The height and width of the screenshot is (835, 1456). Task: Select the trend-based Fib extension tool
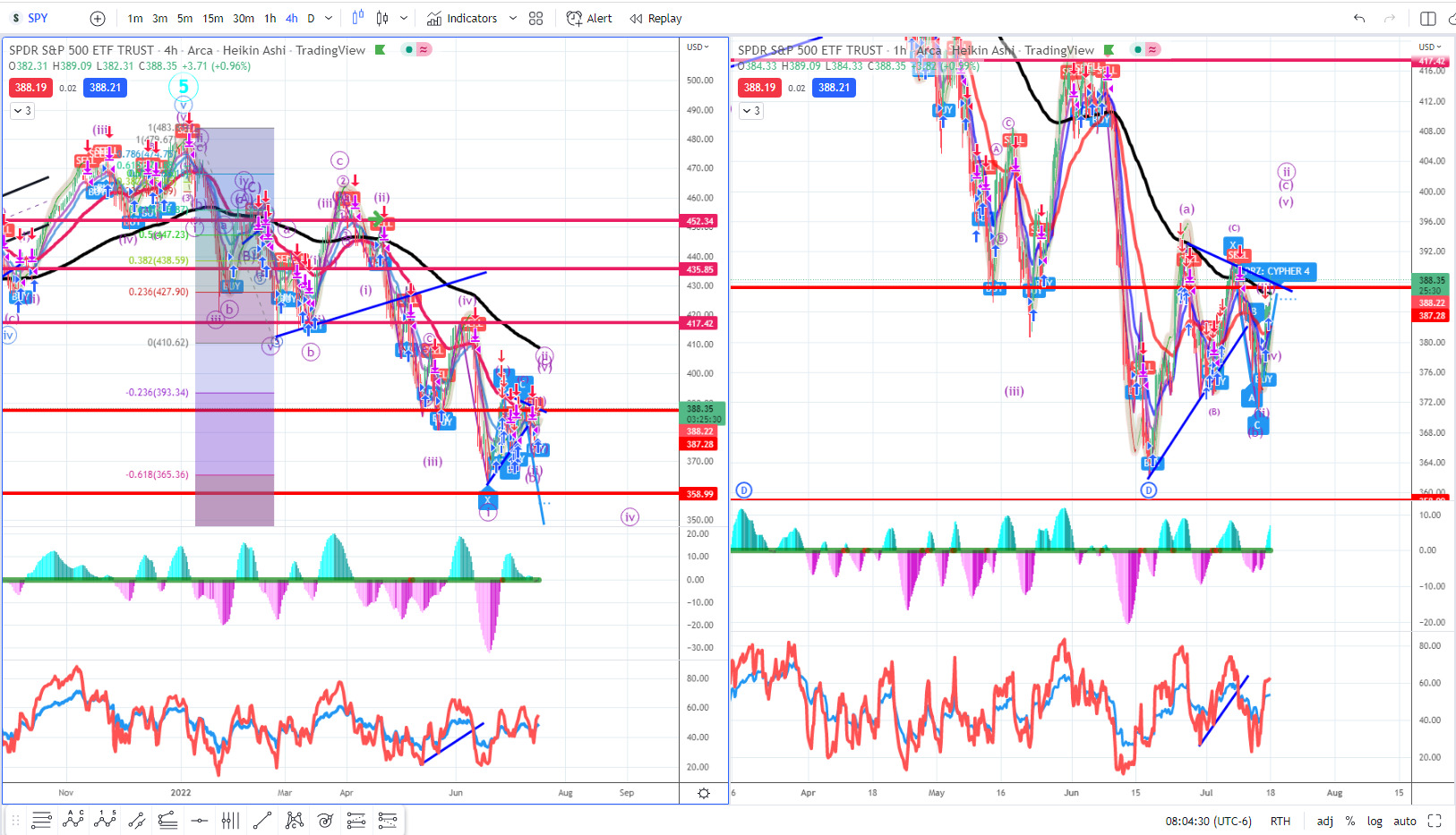click(167, 820)
